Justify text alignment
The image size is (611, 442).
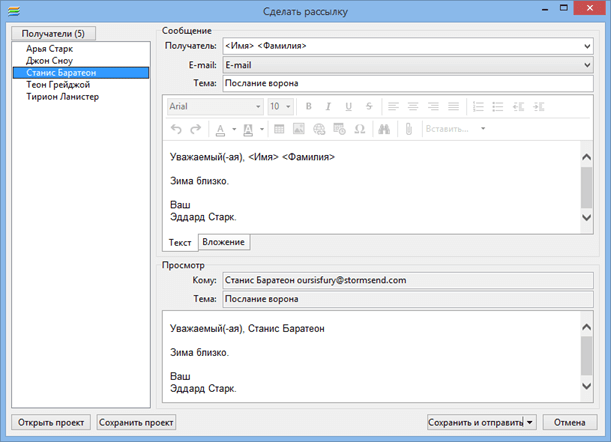click(x=454, y=106)
